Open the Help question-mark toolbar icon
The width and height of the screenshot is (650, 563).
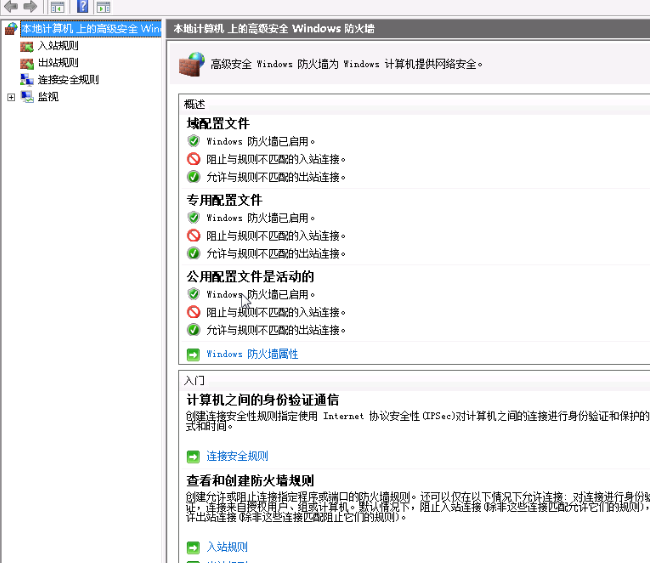tap(82, 6)
